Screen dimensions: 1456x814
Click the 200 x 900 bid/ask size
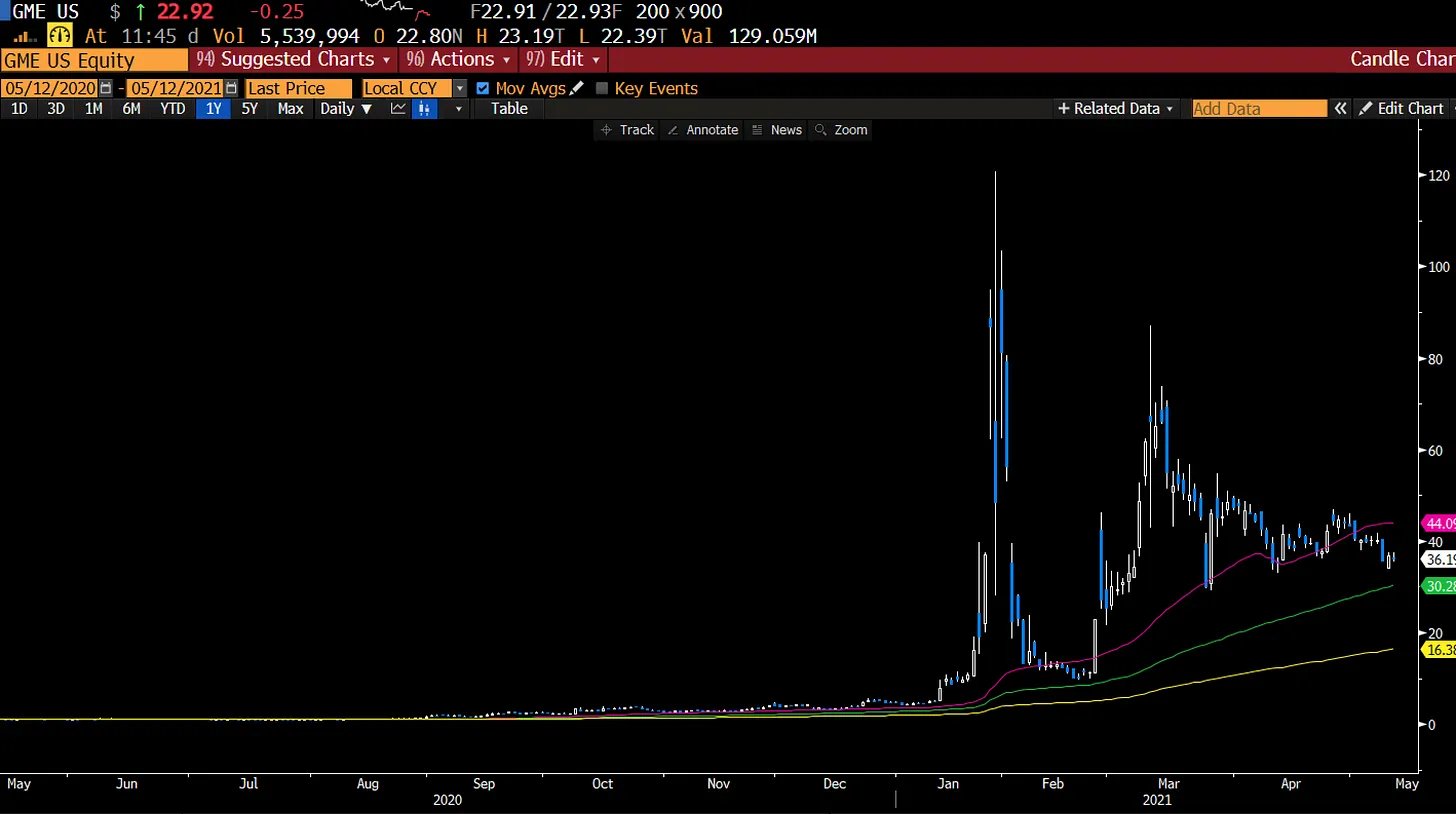pyautogui.click(x=679, y=12)
